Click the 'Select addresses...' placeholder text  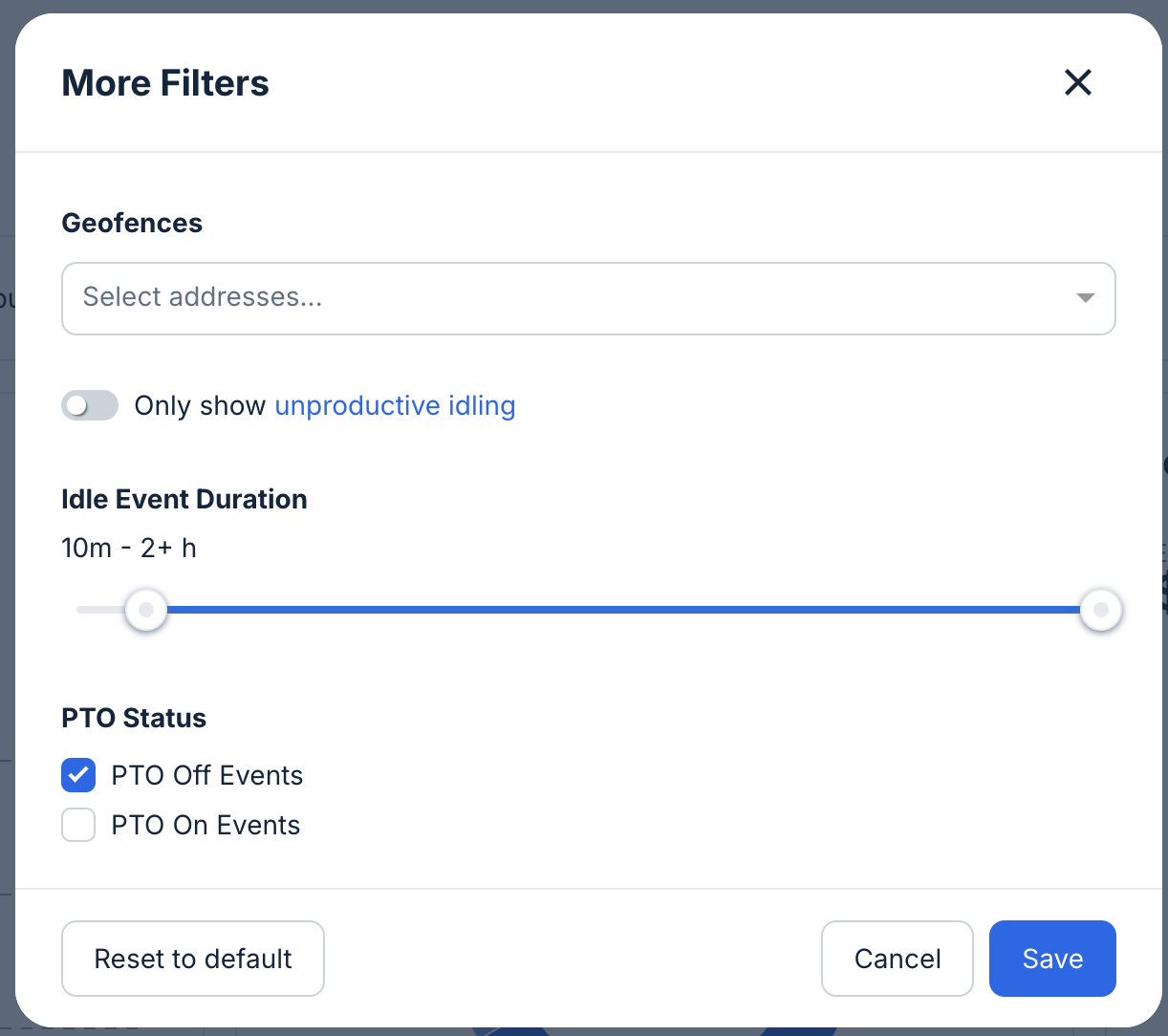coord(203,297)
